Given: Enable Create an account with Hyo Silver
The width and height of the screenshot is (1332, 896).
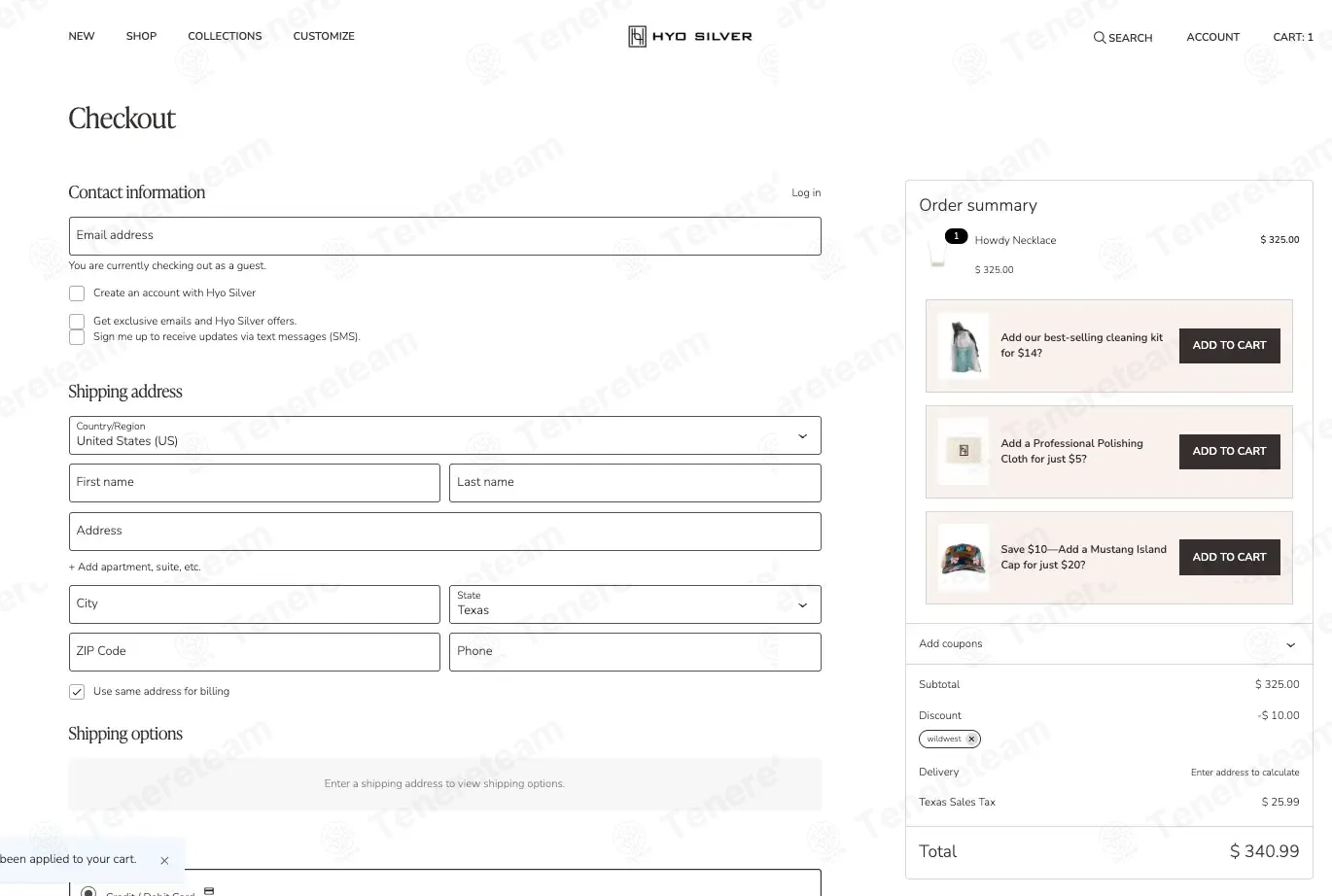Looking at the screenshot, I should [x=77, y=293].
